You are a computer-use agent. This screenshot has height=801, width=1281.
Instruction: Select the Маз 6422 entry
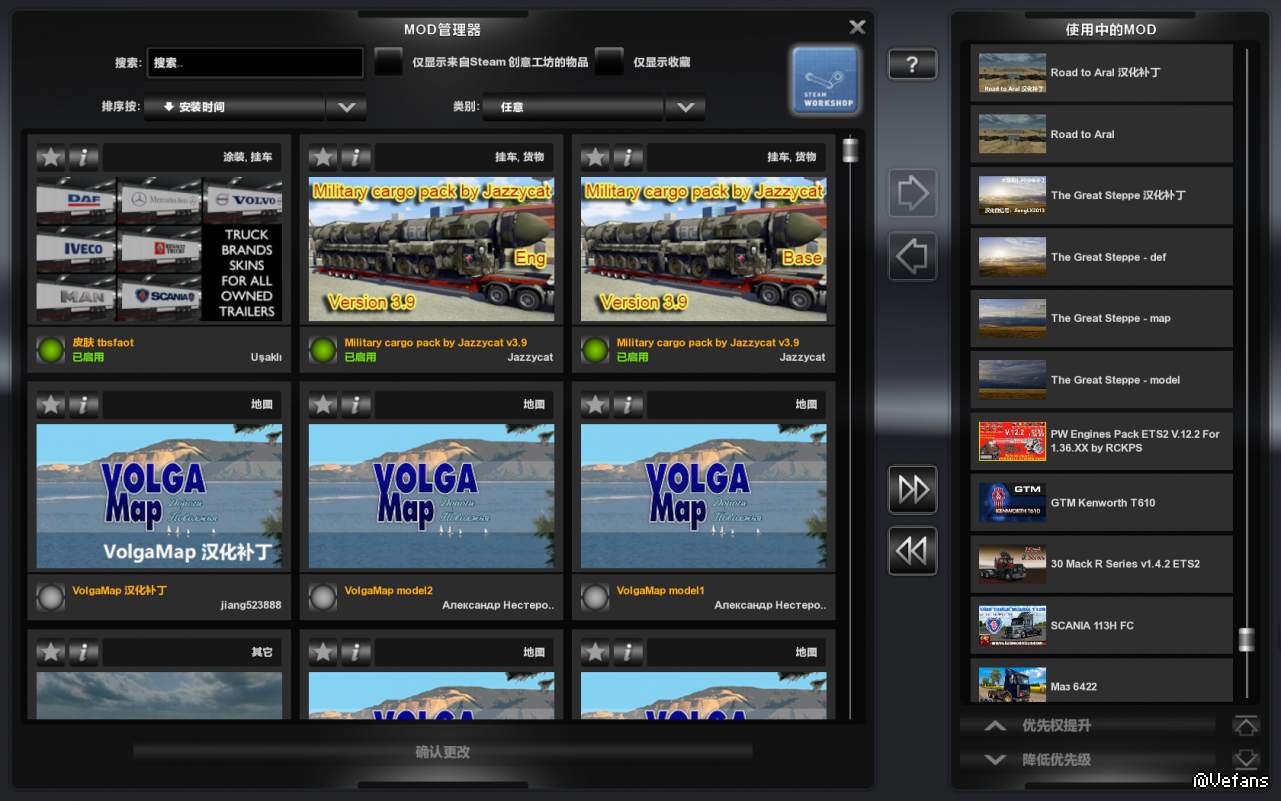[1102, 680]
